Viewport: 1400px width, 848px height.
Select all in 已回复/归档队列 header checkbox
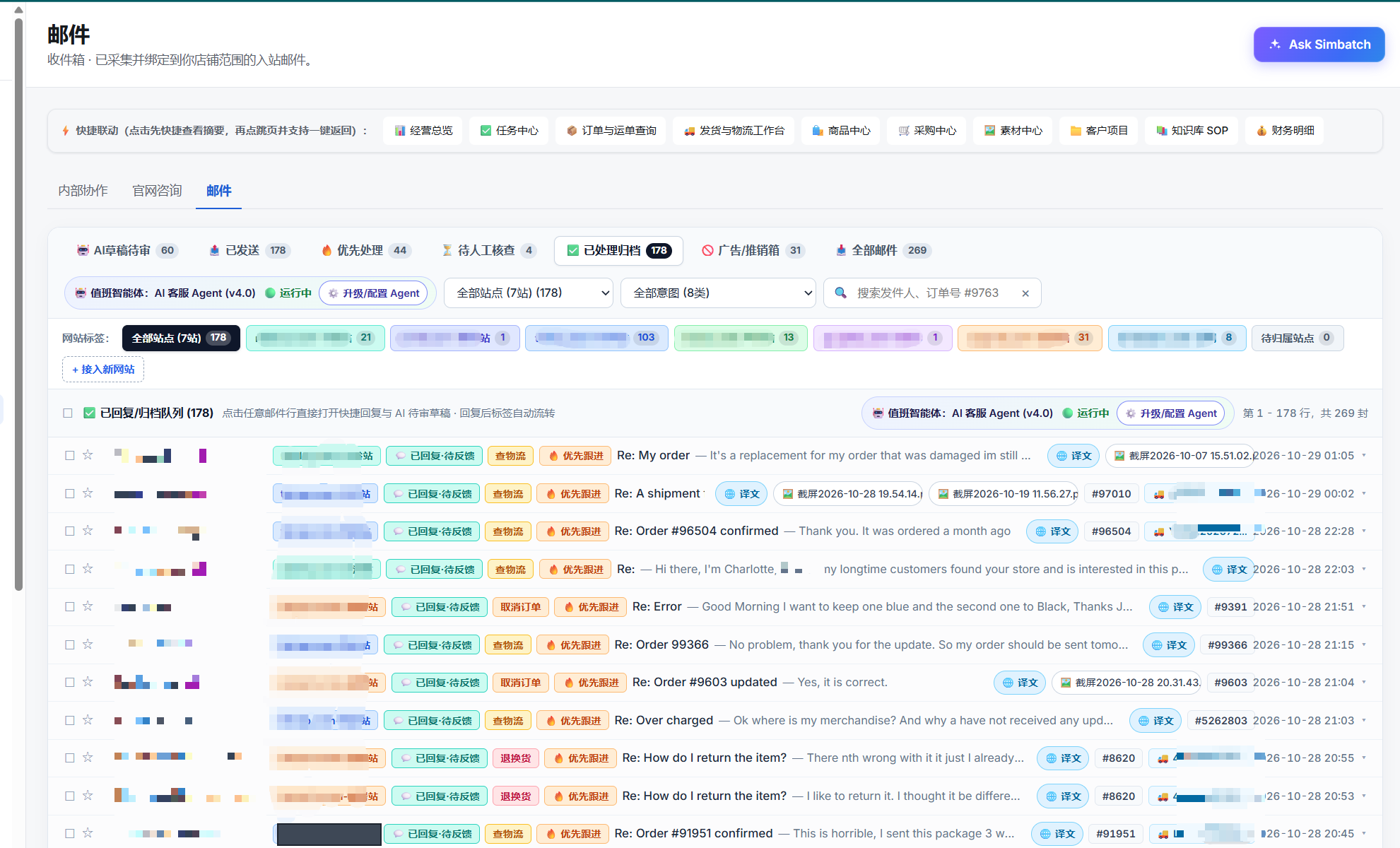[x=68, y=413]
